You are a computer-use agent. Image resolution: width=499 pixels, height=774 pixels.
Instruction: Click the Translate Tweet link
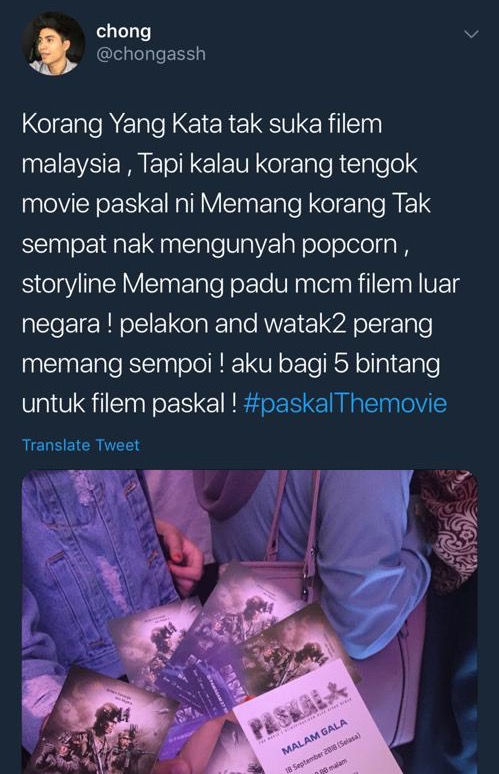point(80,445)
